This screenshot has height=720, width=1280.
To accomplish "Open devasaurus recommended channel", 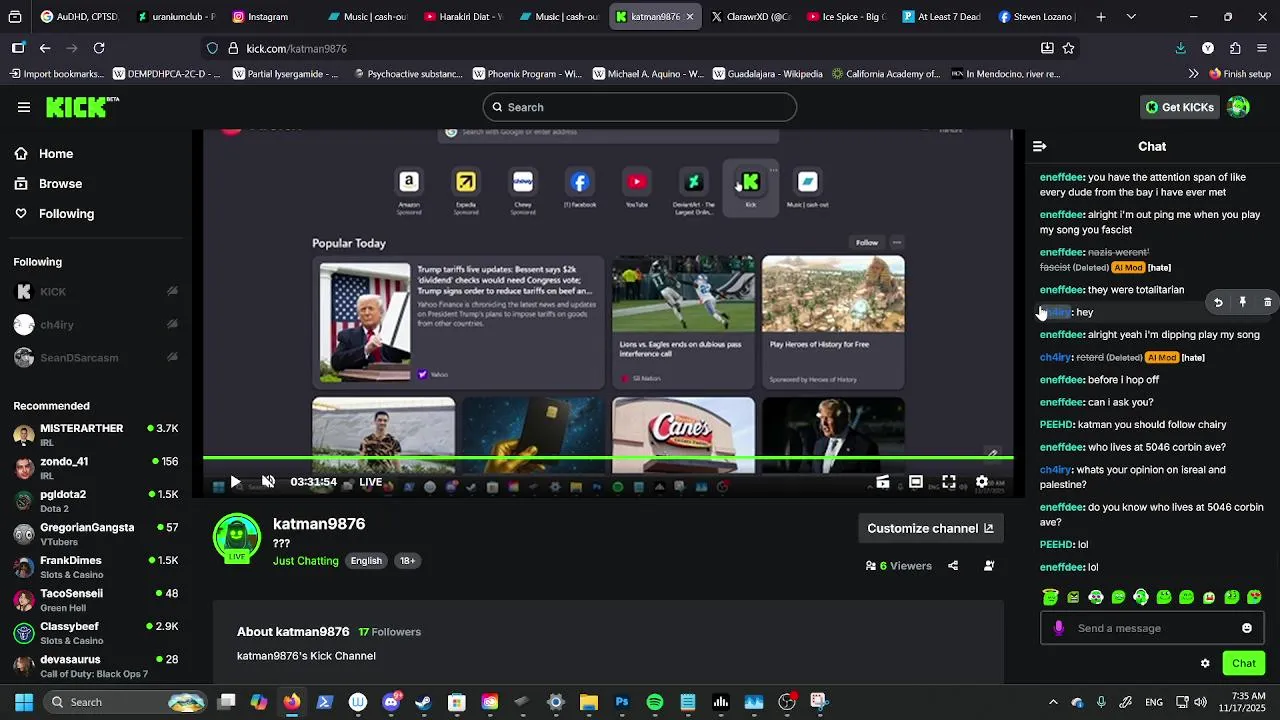I will [x=96, y=665].
